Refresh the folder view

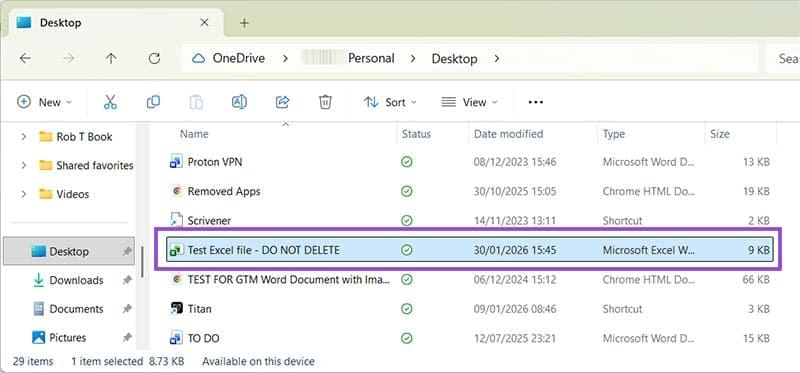point(154,58)
